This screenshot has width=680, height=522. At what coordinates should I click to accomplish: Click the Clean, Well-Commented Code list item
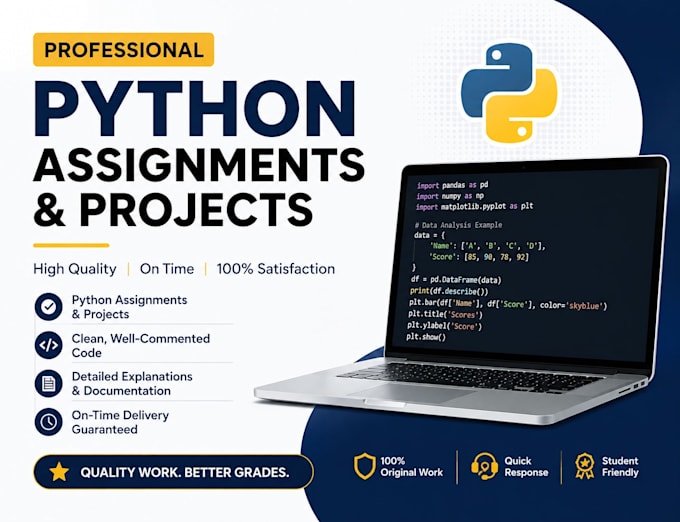point(141,346)
